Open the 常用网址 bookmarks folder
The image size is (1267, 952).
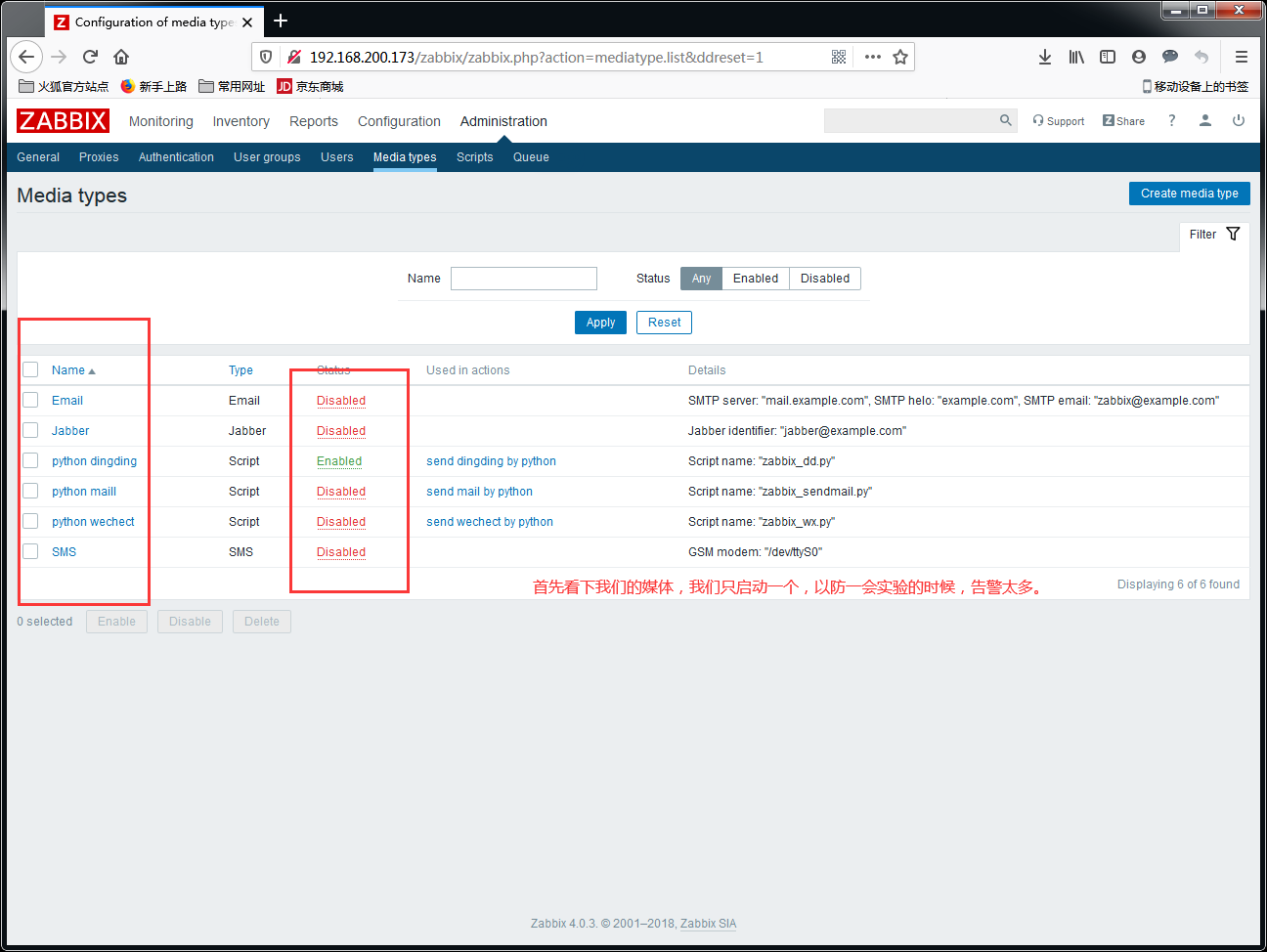pos(232,86)
